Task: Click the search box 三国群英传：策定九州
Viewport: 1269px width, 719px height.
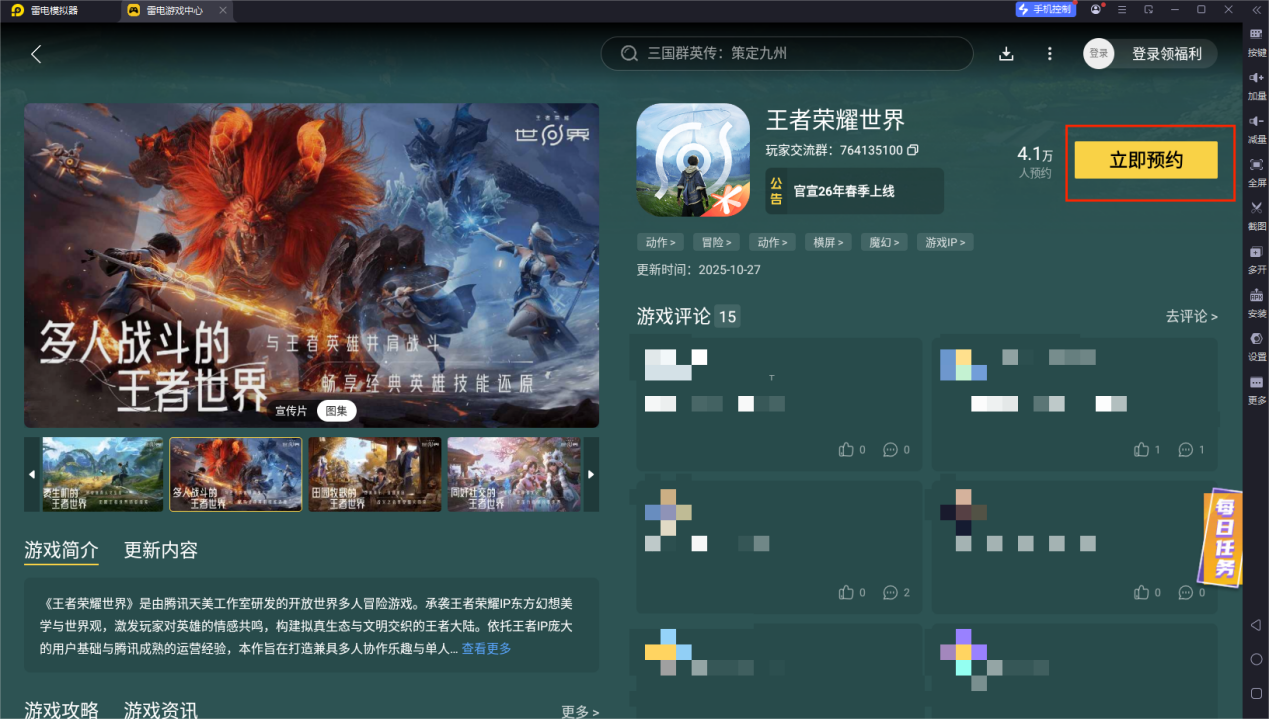Action: point(786,54)
